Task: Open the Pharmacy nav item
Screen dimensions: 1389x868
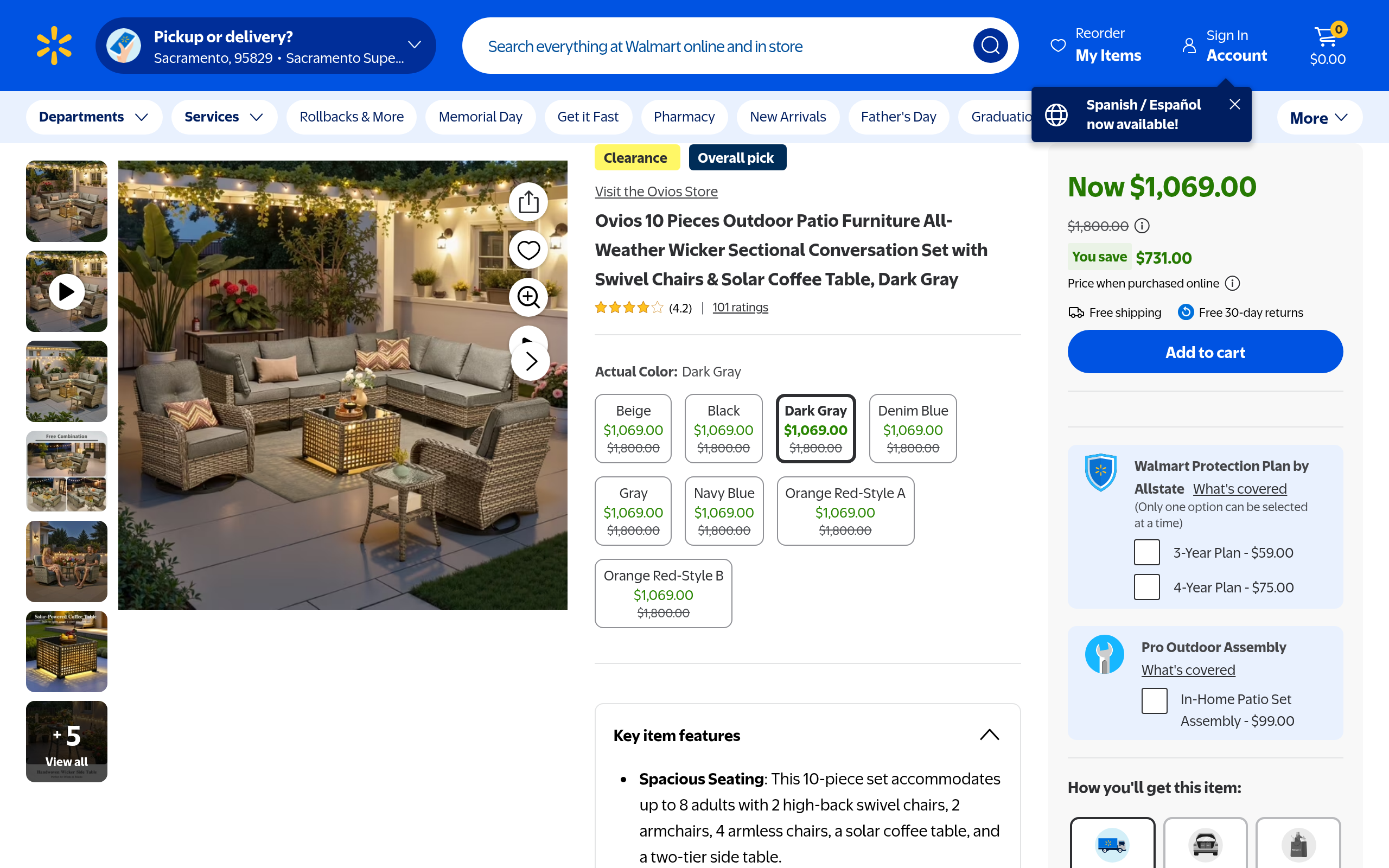Action: tap(684, 117)
